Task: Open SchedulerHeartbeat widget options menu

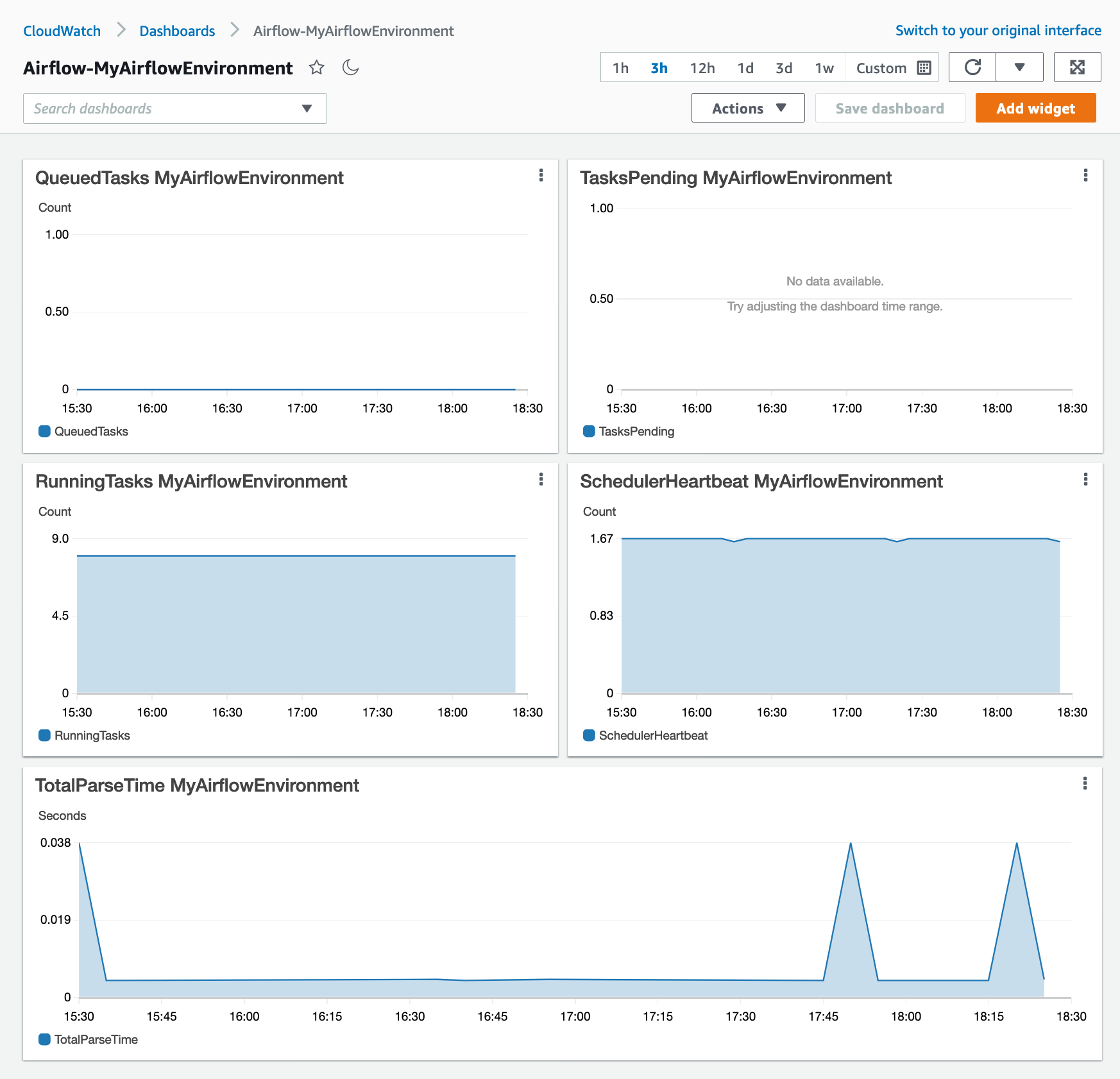Action: 1085,480
